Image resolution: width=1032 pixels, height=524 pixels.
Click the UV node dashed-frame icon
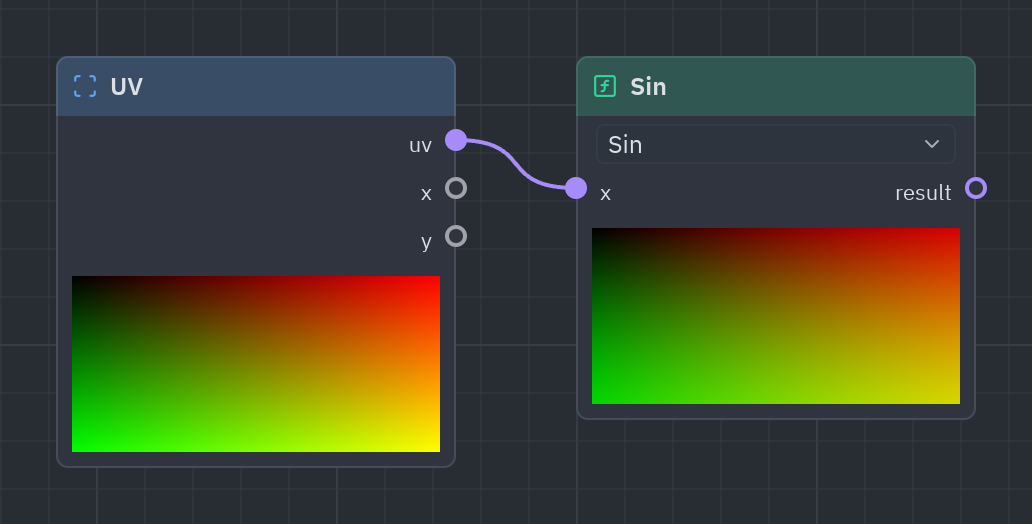(85, 86)
